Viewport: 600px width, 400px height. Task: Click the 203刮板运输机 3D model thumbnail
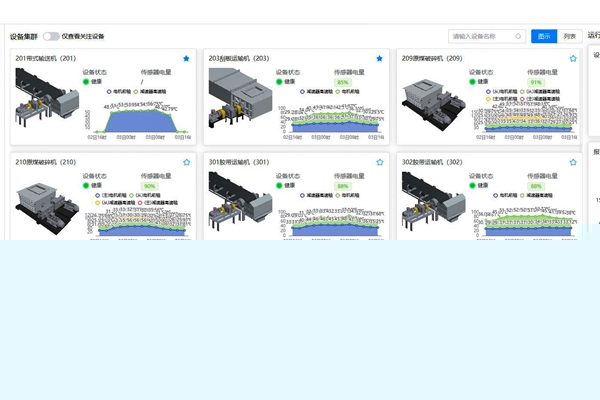[x=240, y=105]
